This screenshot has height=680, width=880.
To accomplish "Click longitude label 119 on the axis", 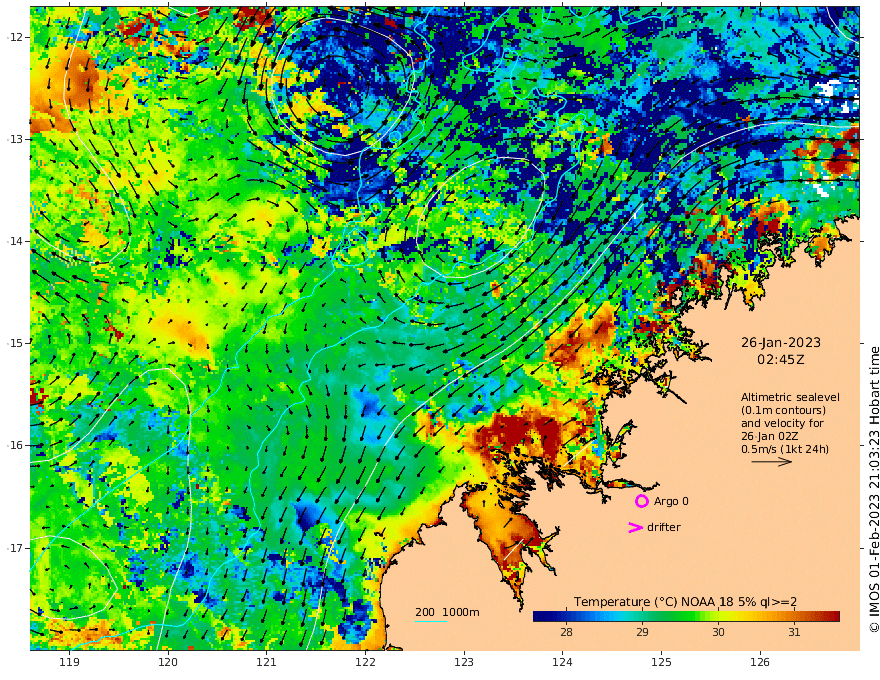I will point(70,662).
